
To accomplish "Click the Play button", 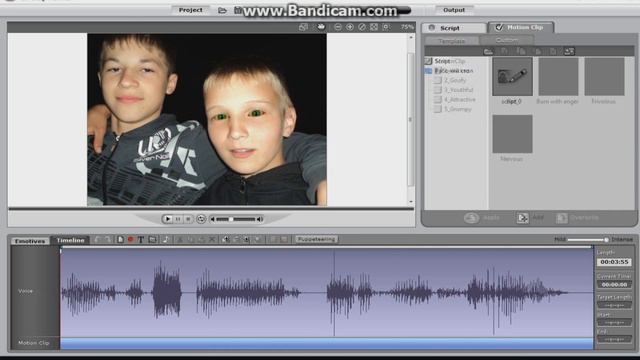I will click(167, 219).
